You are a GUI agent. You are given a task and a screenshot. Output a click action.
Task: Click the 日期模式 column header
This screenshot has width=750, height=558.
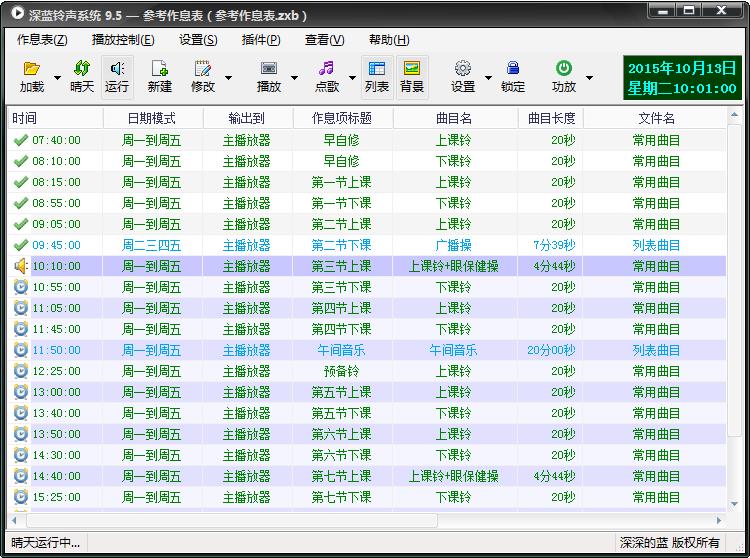(152, 118)
